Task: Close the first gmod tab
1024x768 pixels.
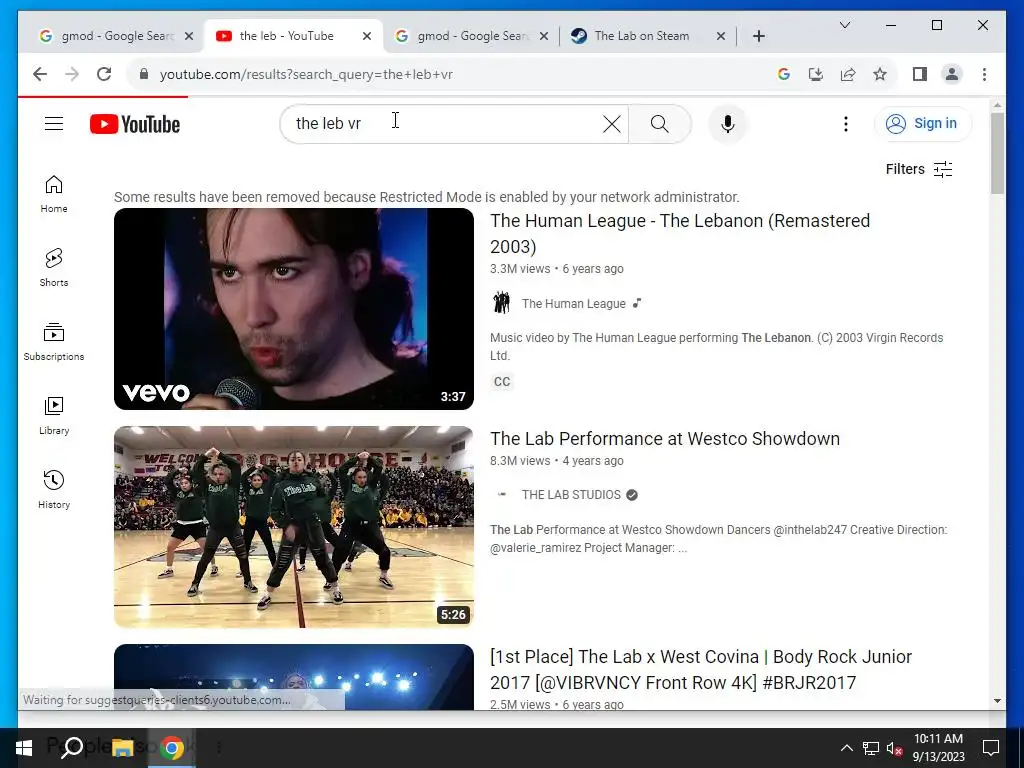Action: [189, 36]
